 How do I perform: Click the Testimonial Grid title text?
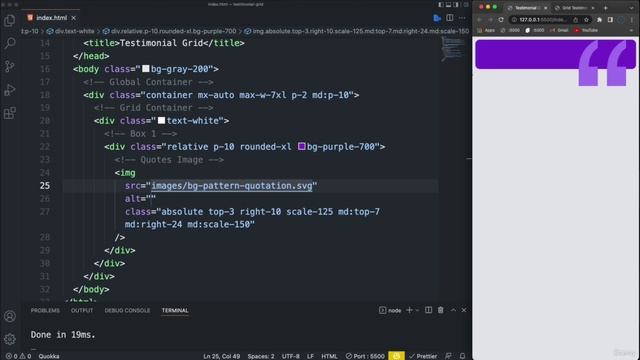point(161,43)
